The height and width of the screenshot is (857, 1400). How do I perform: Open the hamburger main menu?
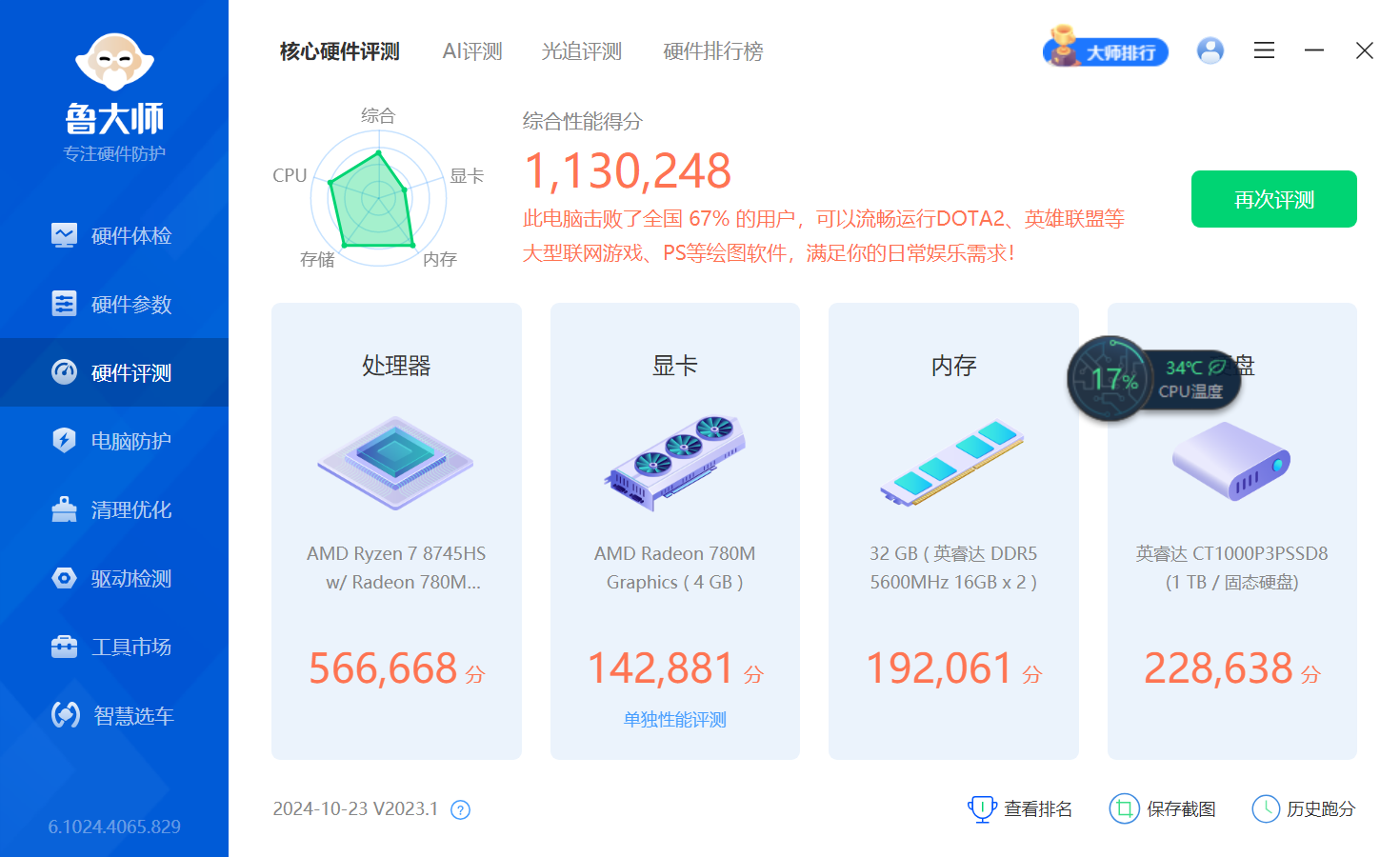pyautogui.click(x=1264, y=50)
